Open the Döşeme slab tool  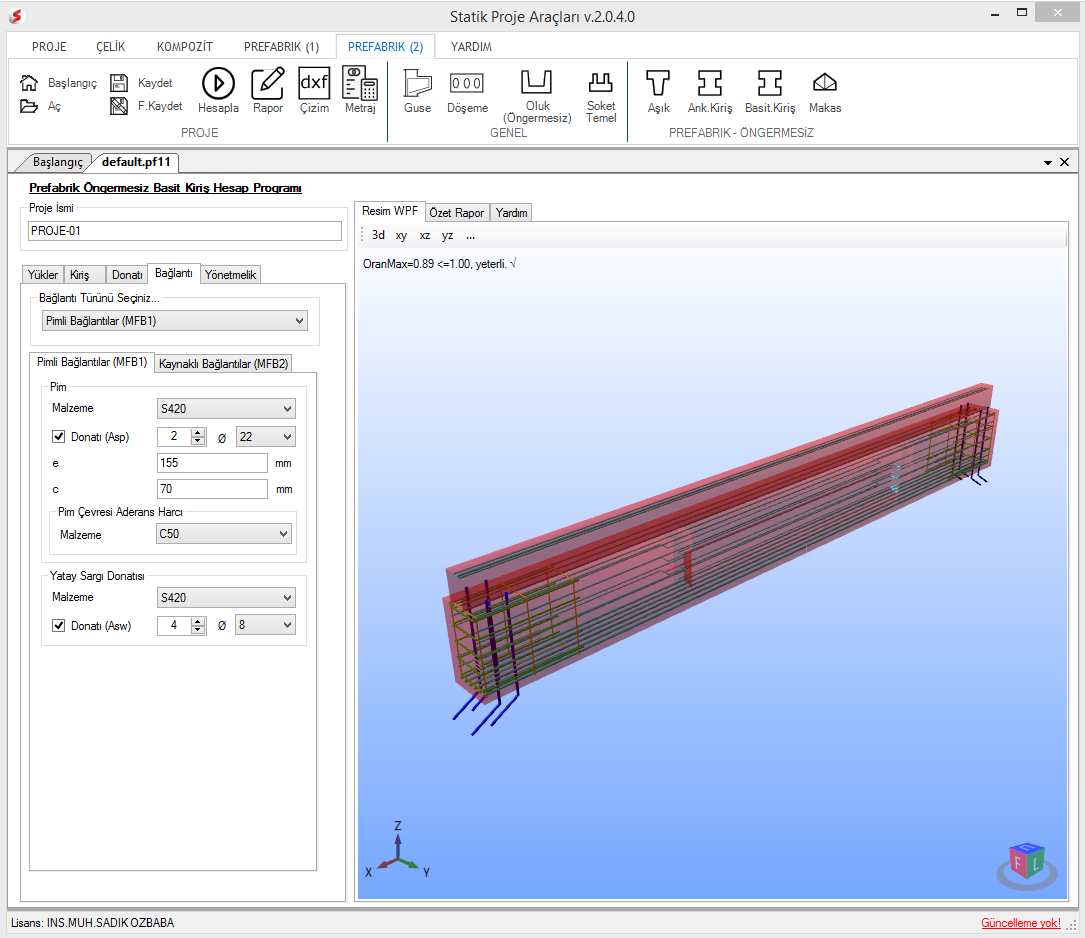467,83
